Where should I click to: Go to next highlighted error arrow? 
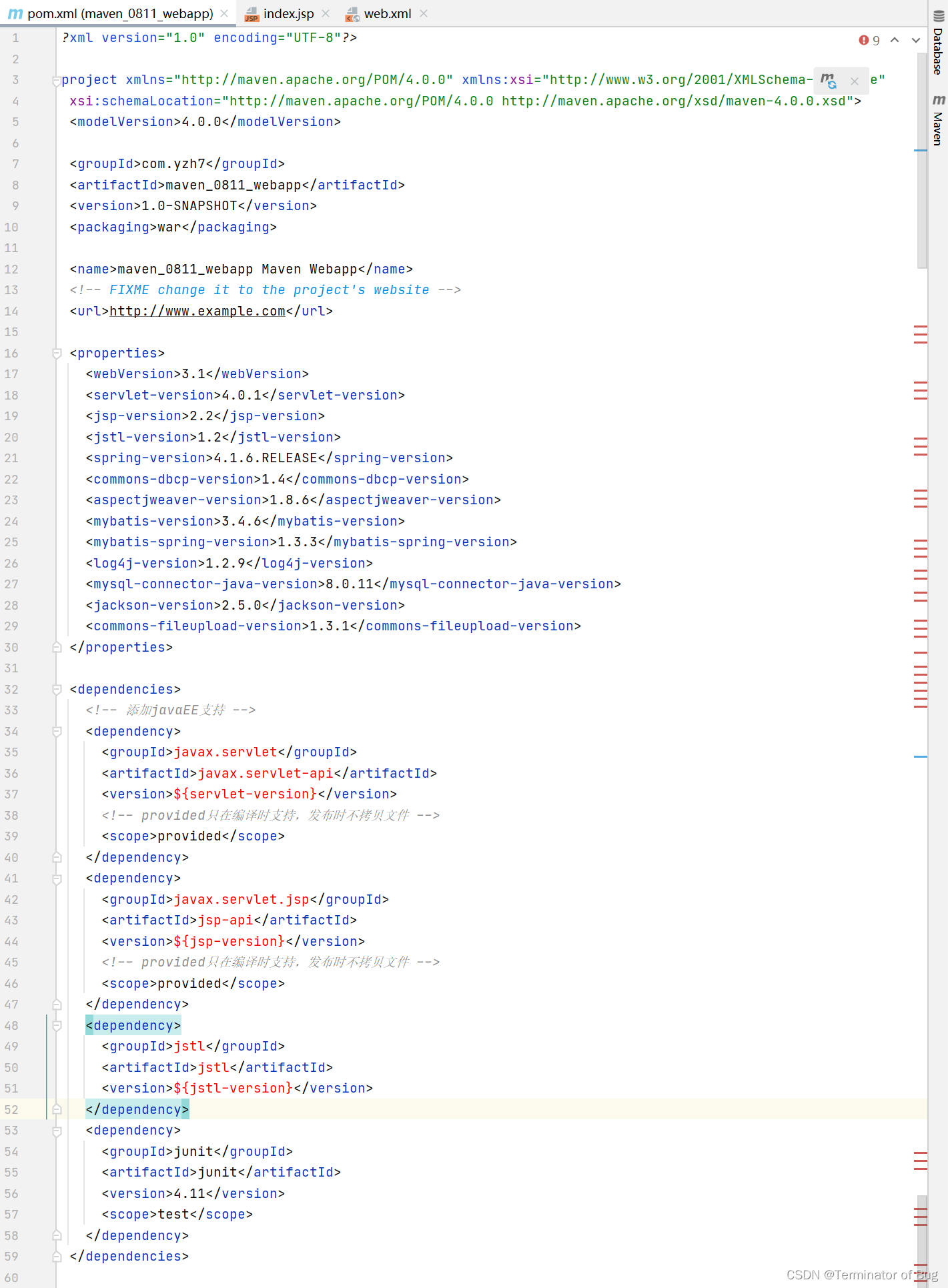tap(916, 40)
